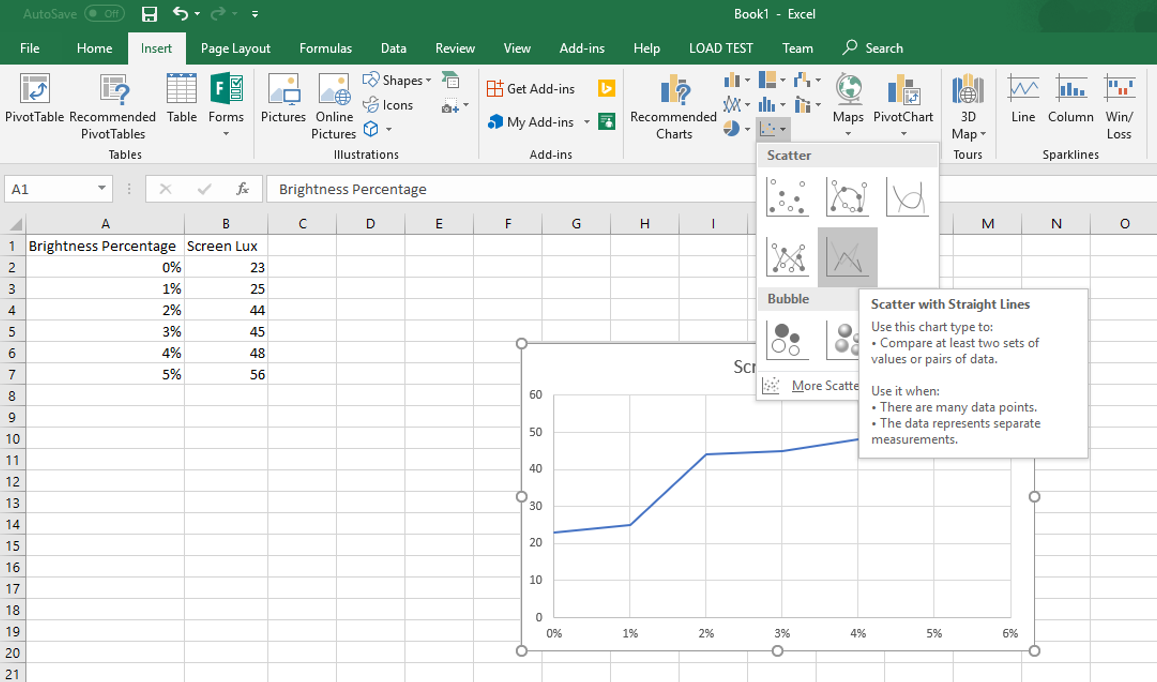Open the Name Box dropdown
The image size is (1157, 682).
tap(99, 188)
